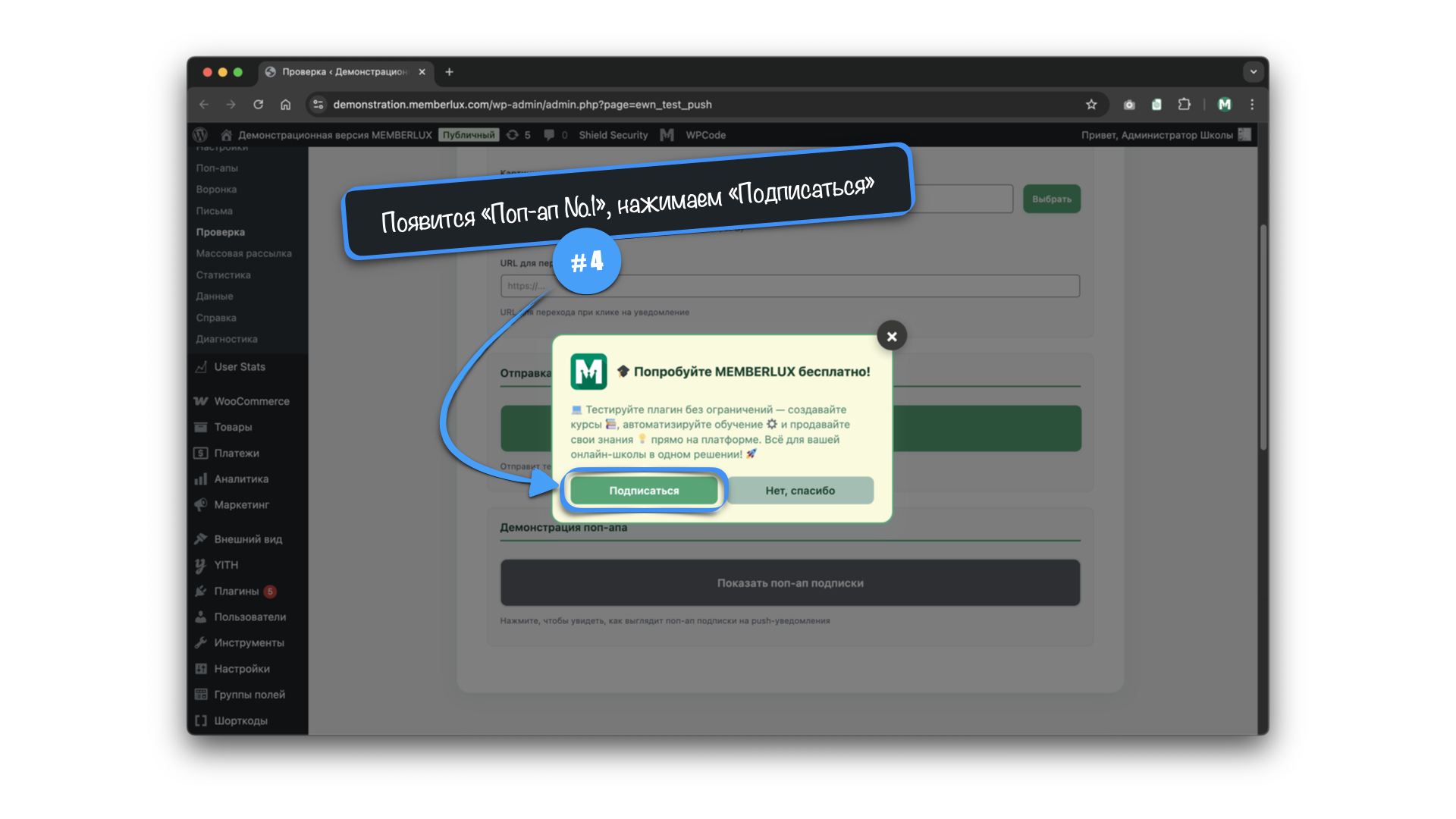Click Показать поп-ап подписки button
Screen dimensions: 1456x819
tap(789, 583)
